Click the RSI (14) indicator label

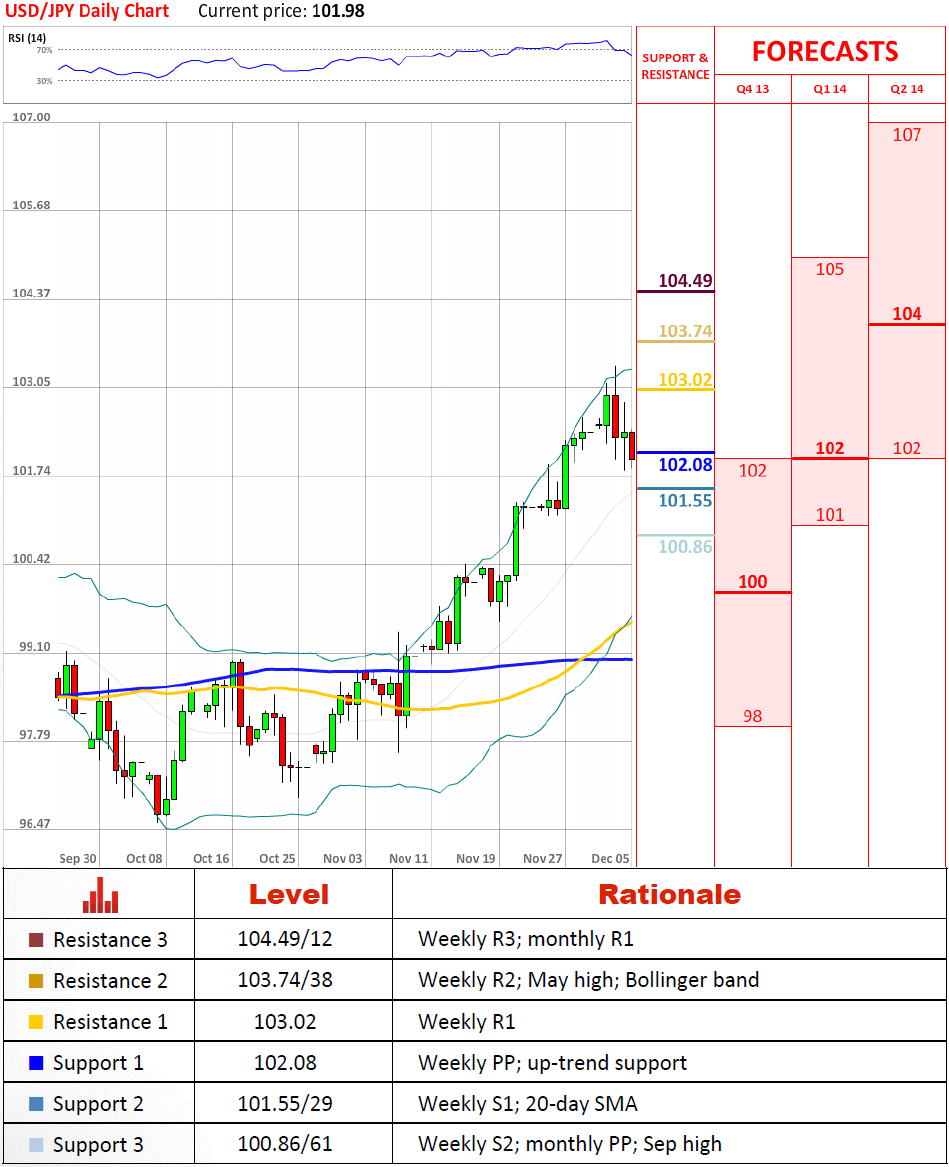click(x=27, y=39)
